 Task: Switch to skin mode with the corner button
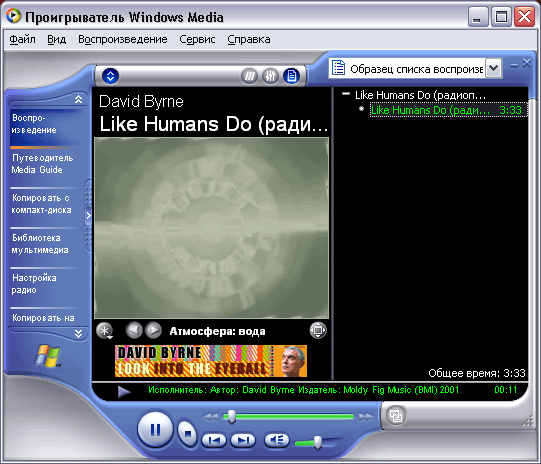395,415
